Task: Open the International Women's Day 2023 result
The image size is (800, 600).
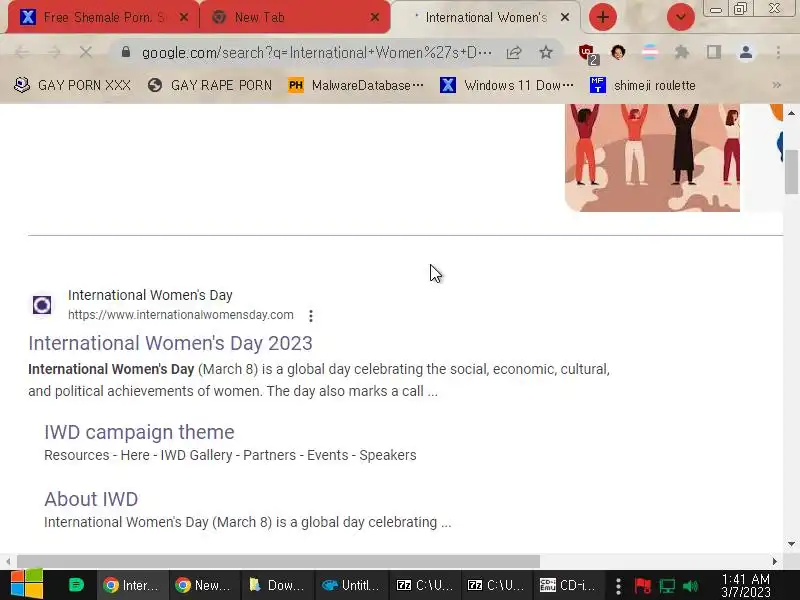Action: [170, 343]
